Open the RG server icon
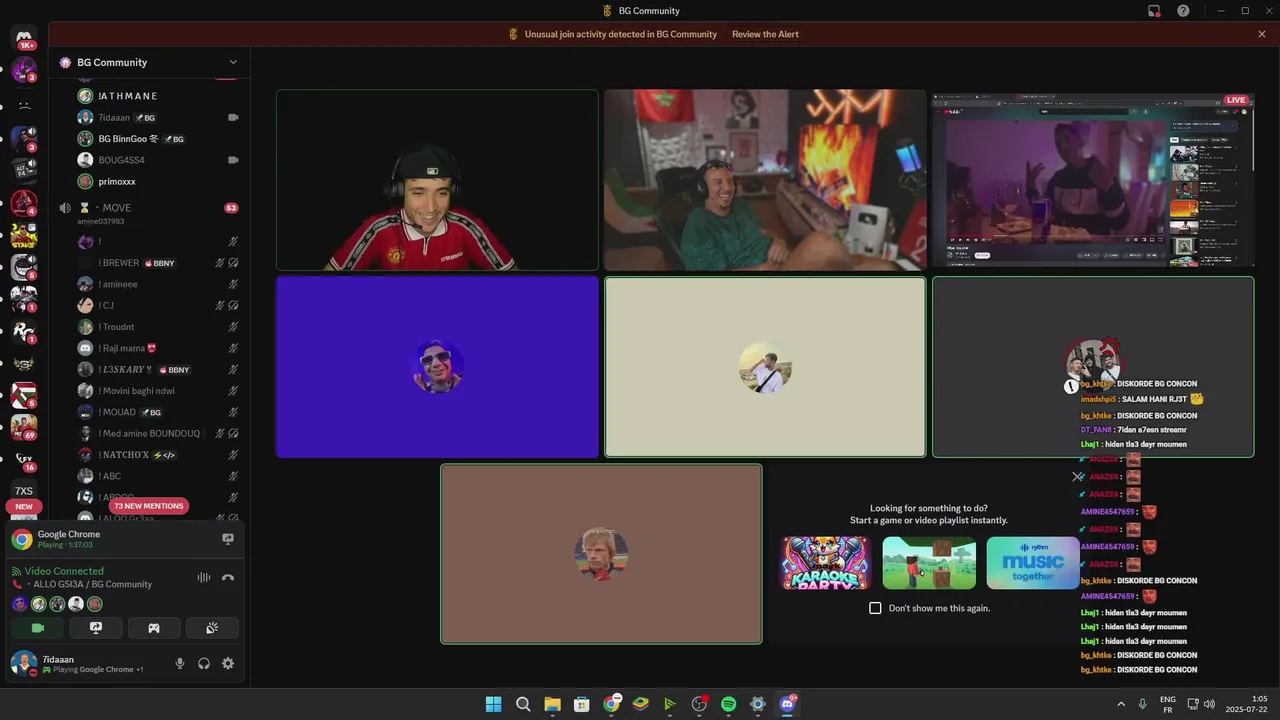Viewport: 1280px width, 720px height. [24, 331]
